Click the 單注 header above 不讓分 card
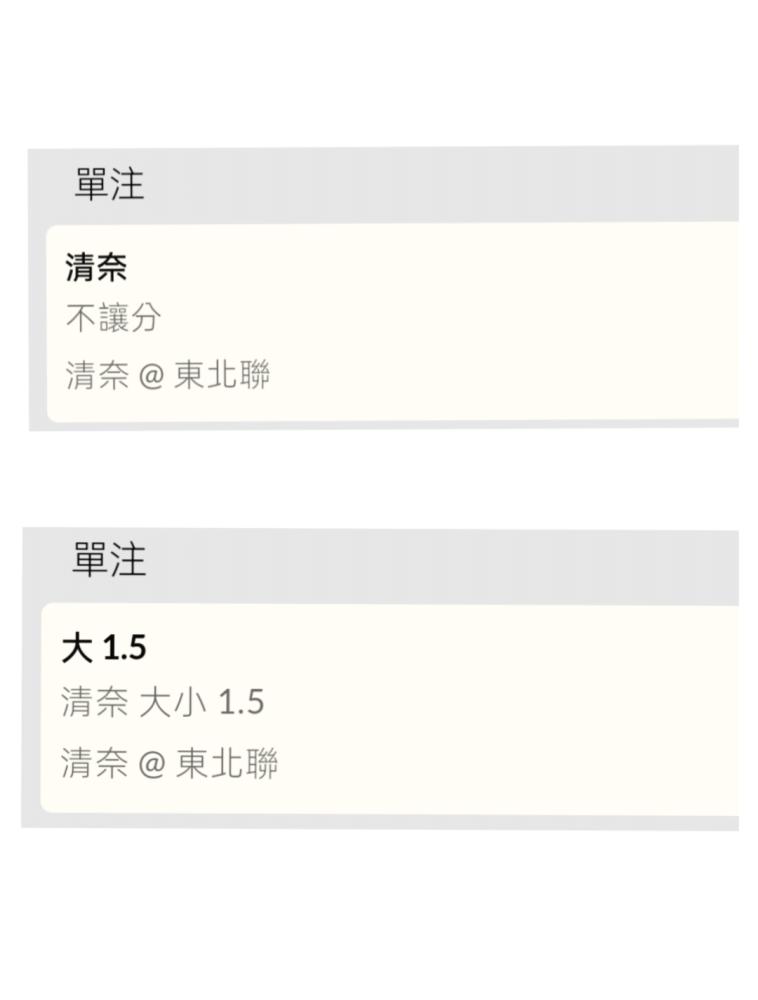Image resolution: width=758 pixels, height=1000 pixels. (x=110, y=185)
